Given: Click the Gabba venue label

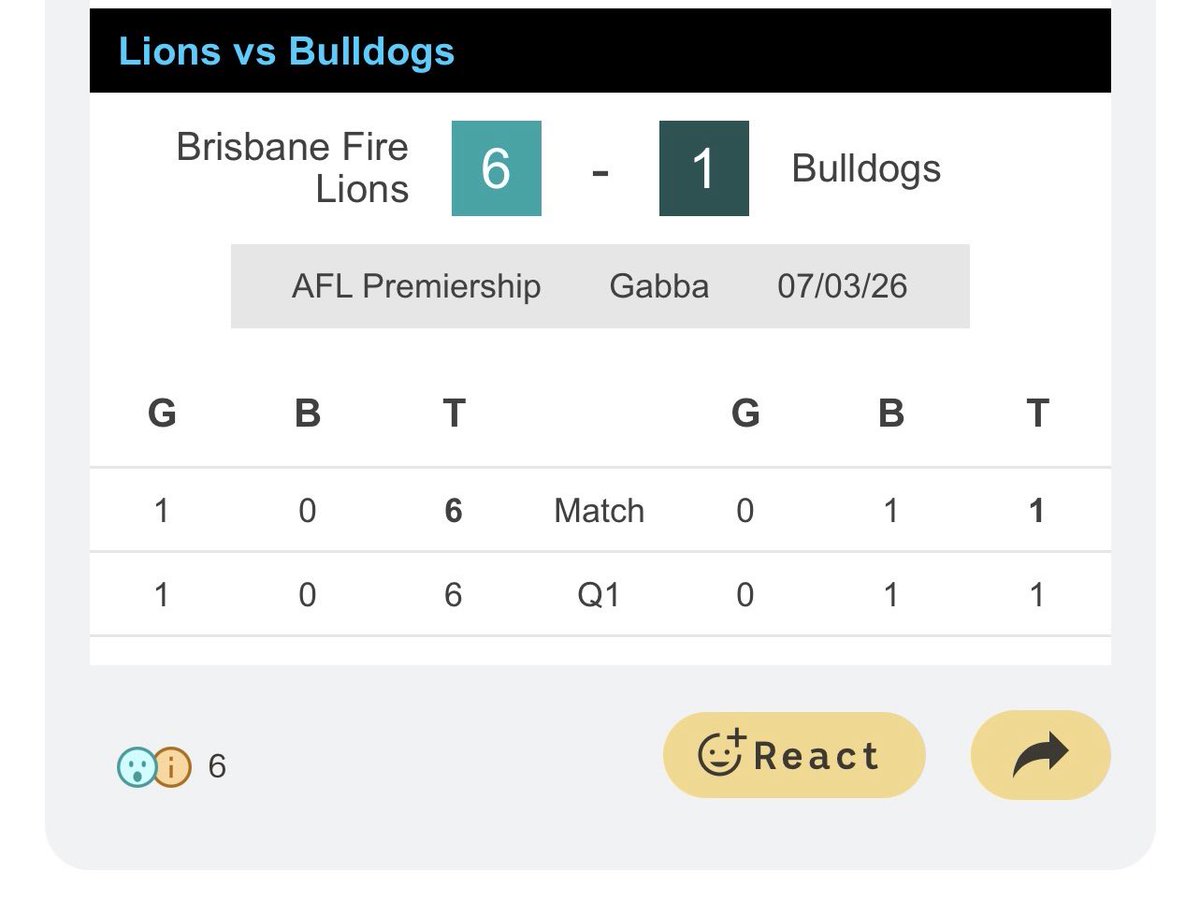Looking at the screenshot, I should click(x=659, y=287).
